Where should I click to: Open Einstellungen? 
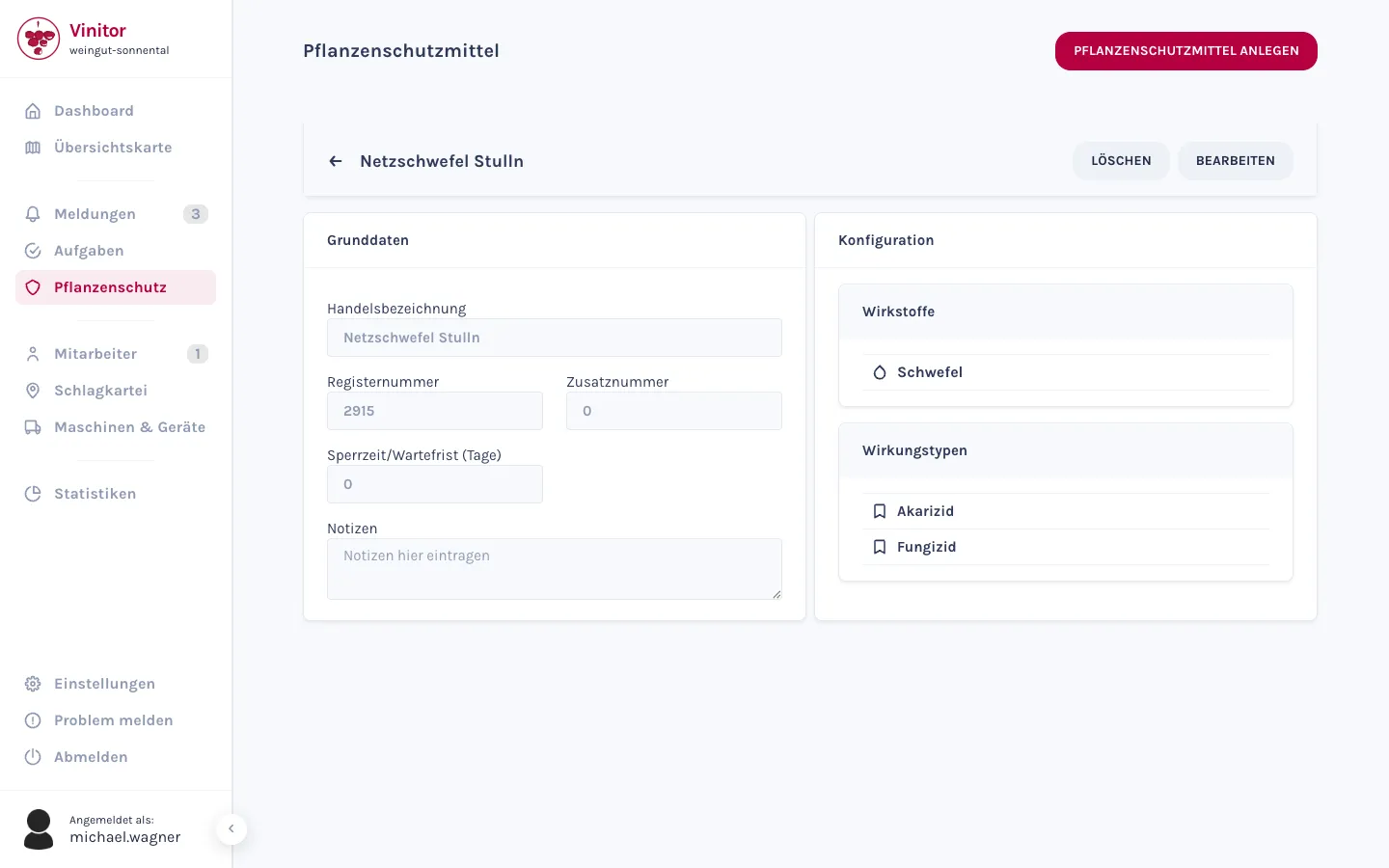pos(116,684)
